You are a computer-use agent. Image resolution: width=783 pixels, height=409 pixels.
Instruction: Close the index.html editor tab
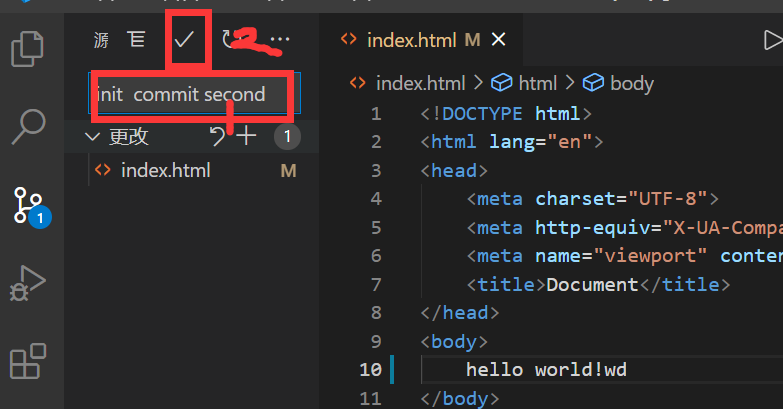(x=498, y=40)
